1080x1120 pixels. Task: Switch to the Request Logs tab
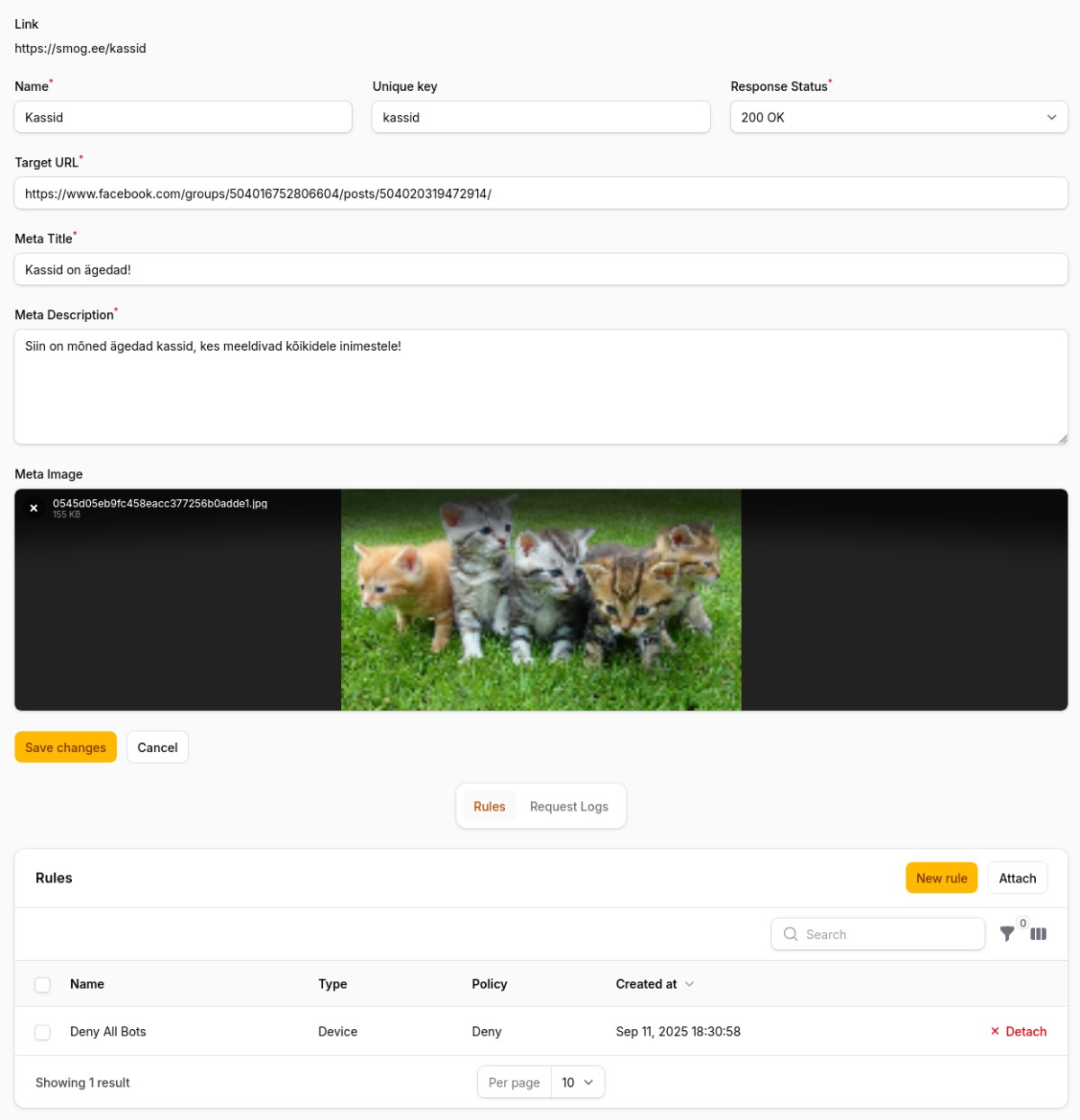[569, 807]
